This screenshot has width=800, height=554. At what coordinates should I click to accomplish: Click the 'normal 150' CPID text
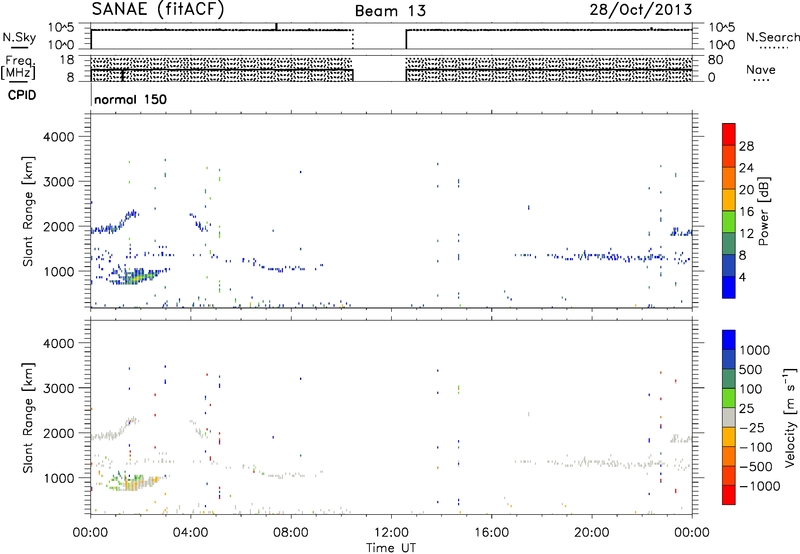click(130, 99)
